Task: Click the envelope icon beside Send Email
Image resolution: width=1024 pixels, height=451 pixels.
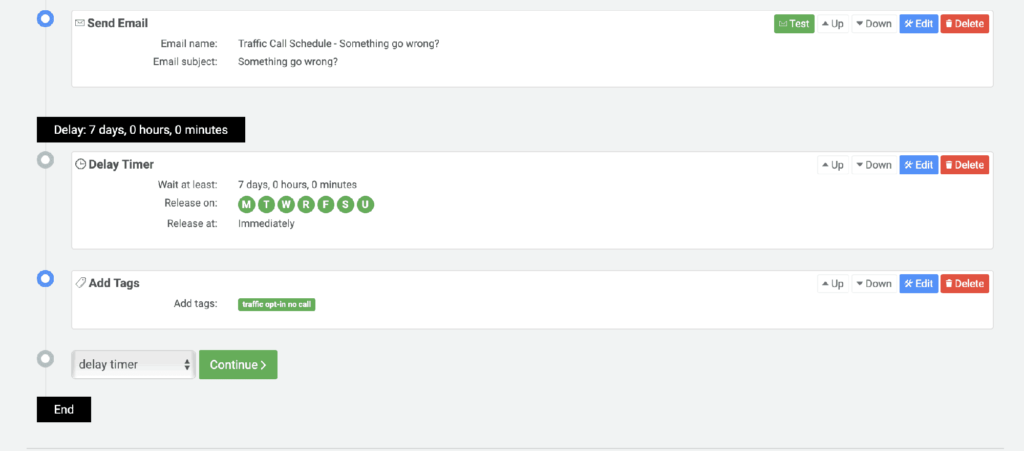Action: (80, 23)
